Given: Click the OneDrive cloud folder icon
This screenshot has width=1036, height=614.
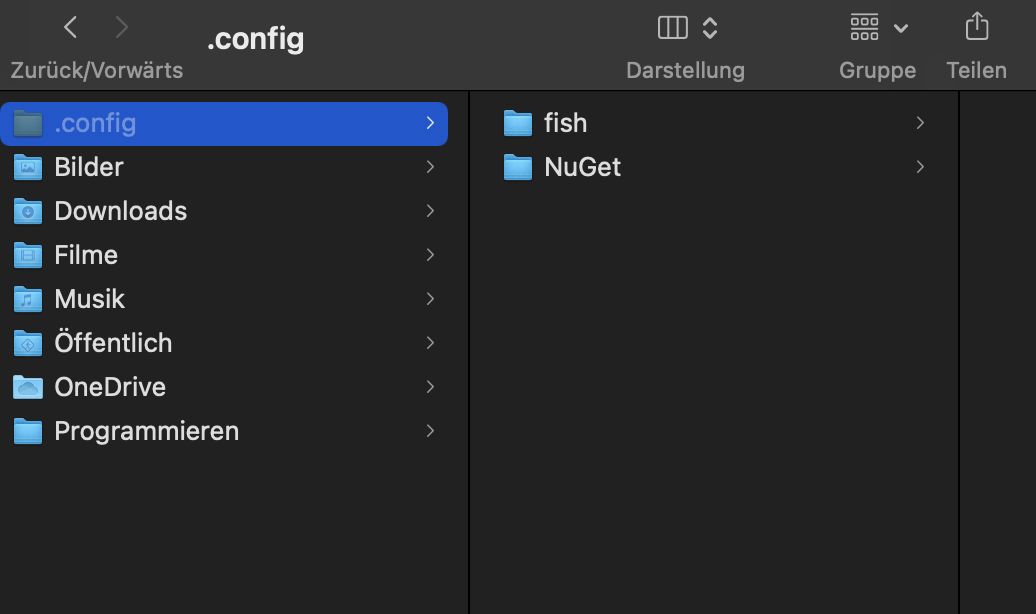Looking at the screenshot, I should pyautogui.click(x=27, y=387).
